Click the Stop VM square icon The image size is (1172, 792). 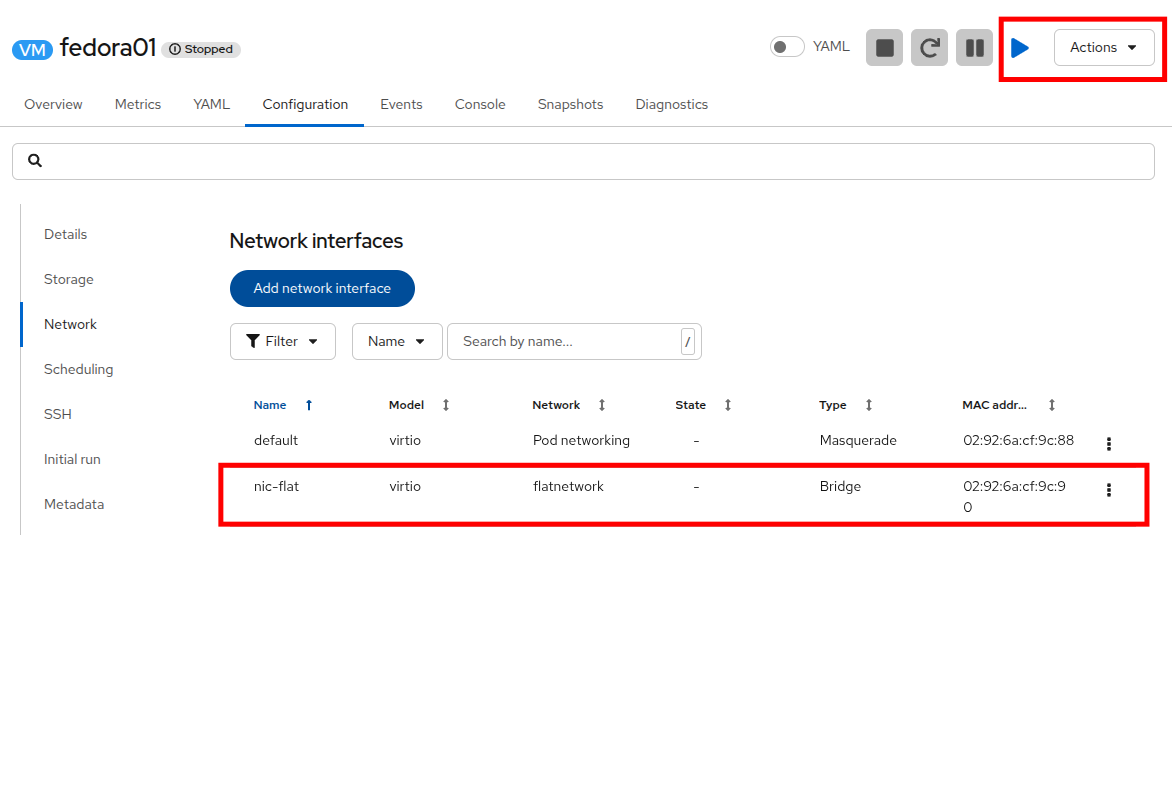pyautogui.click(x=884, y=48)
